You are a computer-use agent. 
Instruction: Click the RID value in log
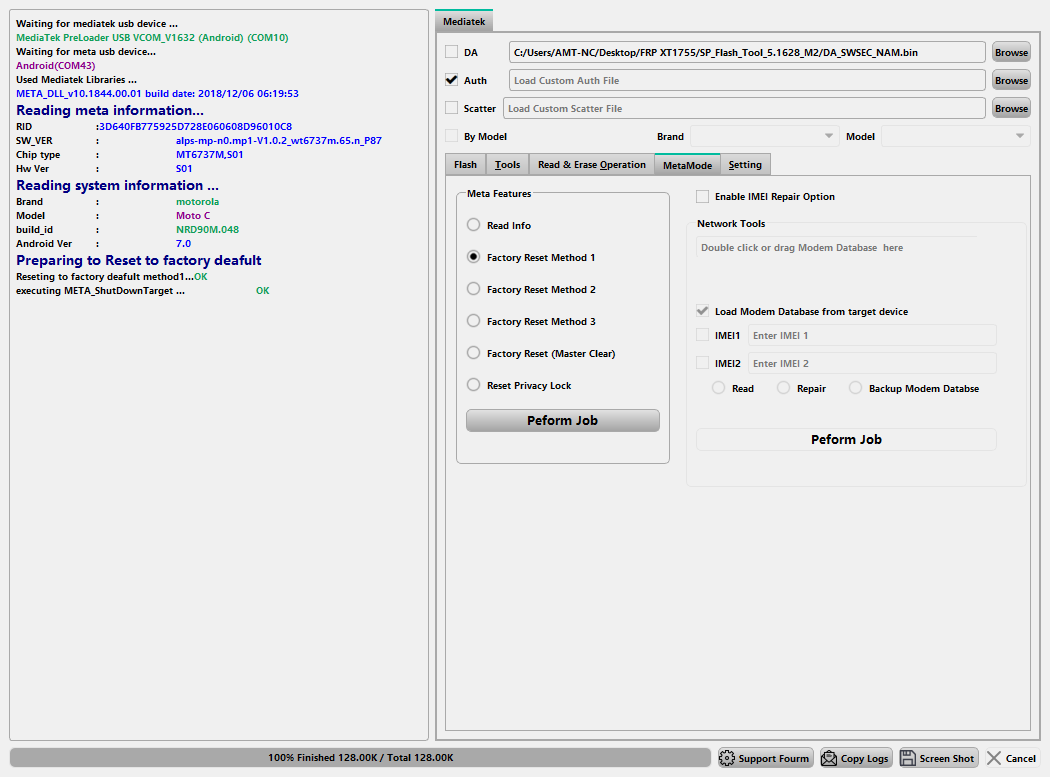click(194, 127)
